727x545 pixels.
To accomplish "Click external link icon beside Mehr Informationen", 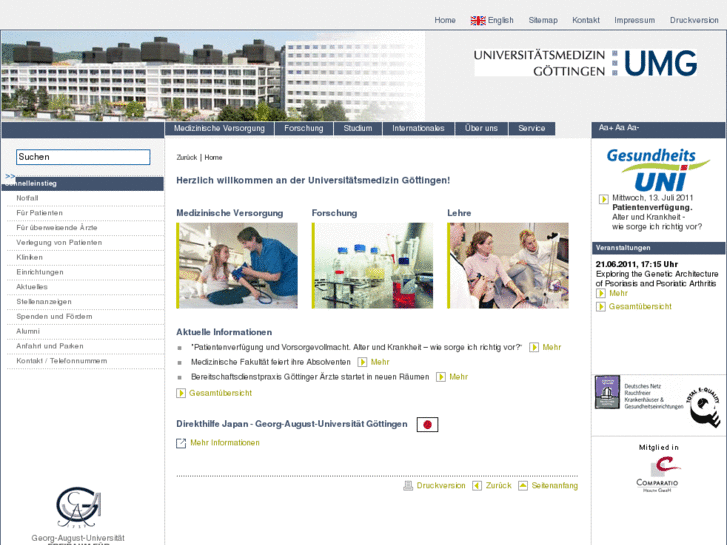I will coord(181,443).
